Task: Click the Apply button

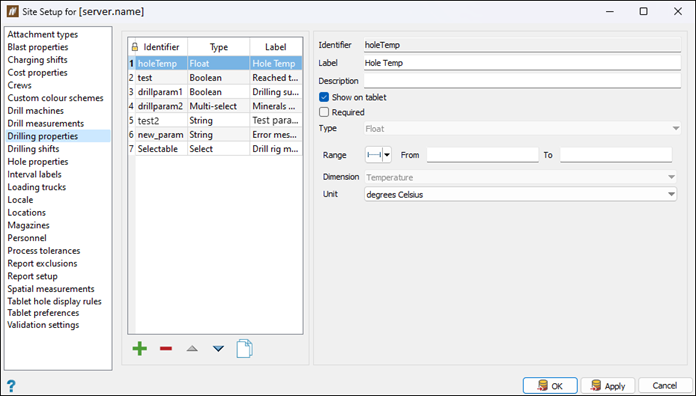Action: pyautogui.click(x=608, y=386)
